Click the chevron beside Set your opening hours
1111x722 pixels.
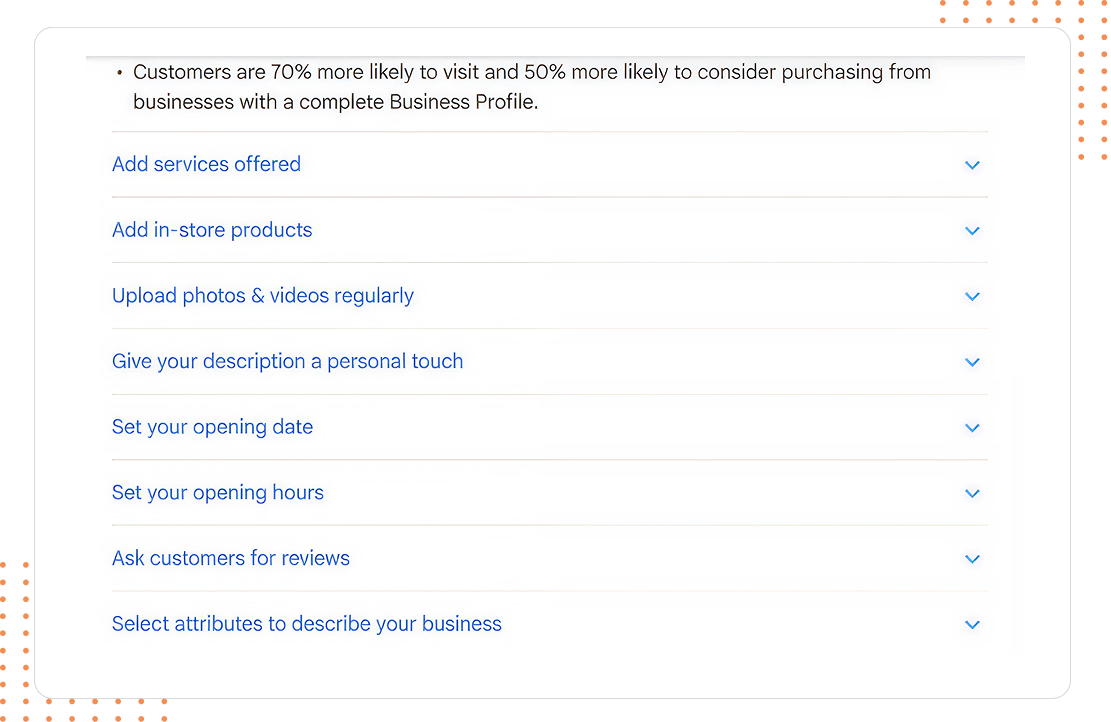971,493
